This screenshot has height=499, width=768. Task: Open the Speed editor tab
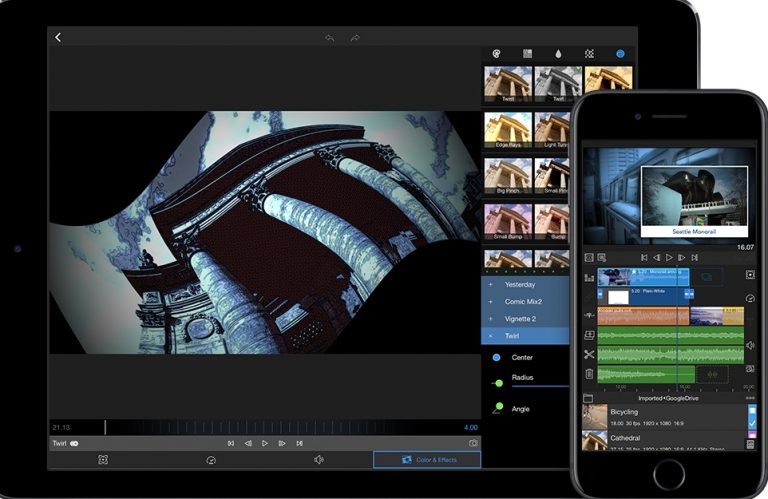[x=211, y=460]
